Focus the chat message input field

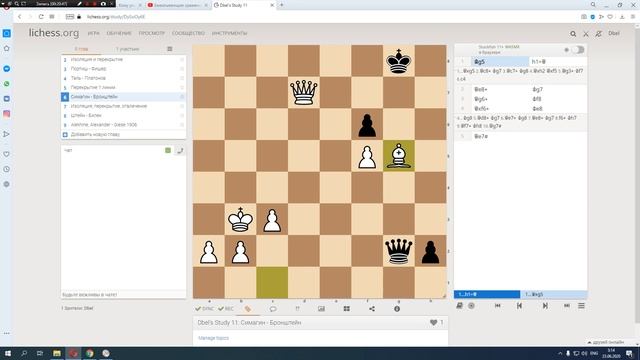[x=123, y=294]
